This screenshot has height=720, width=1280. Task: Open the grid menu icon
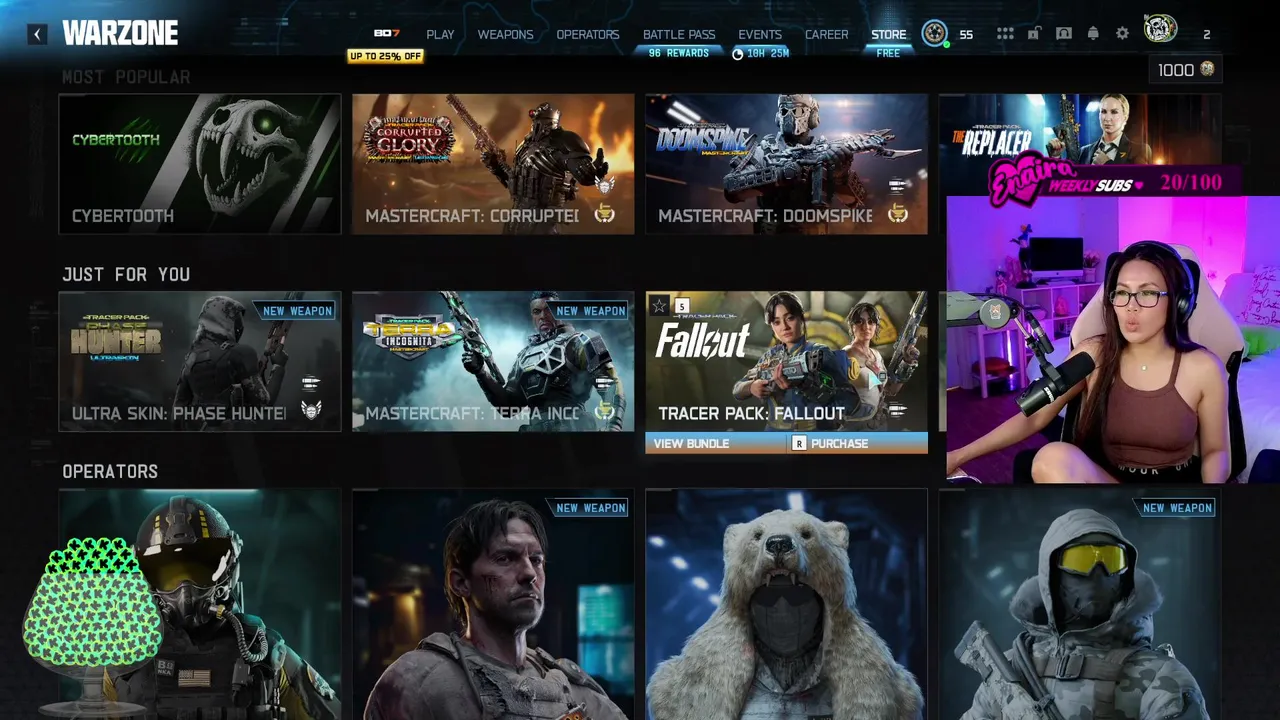[1005, 34]
